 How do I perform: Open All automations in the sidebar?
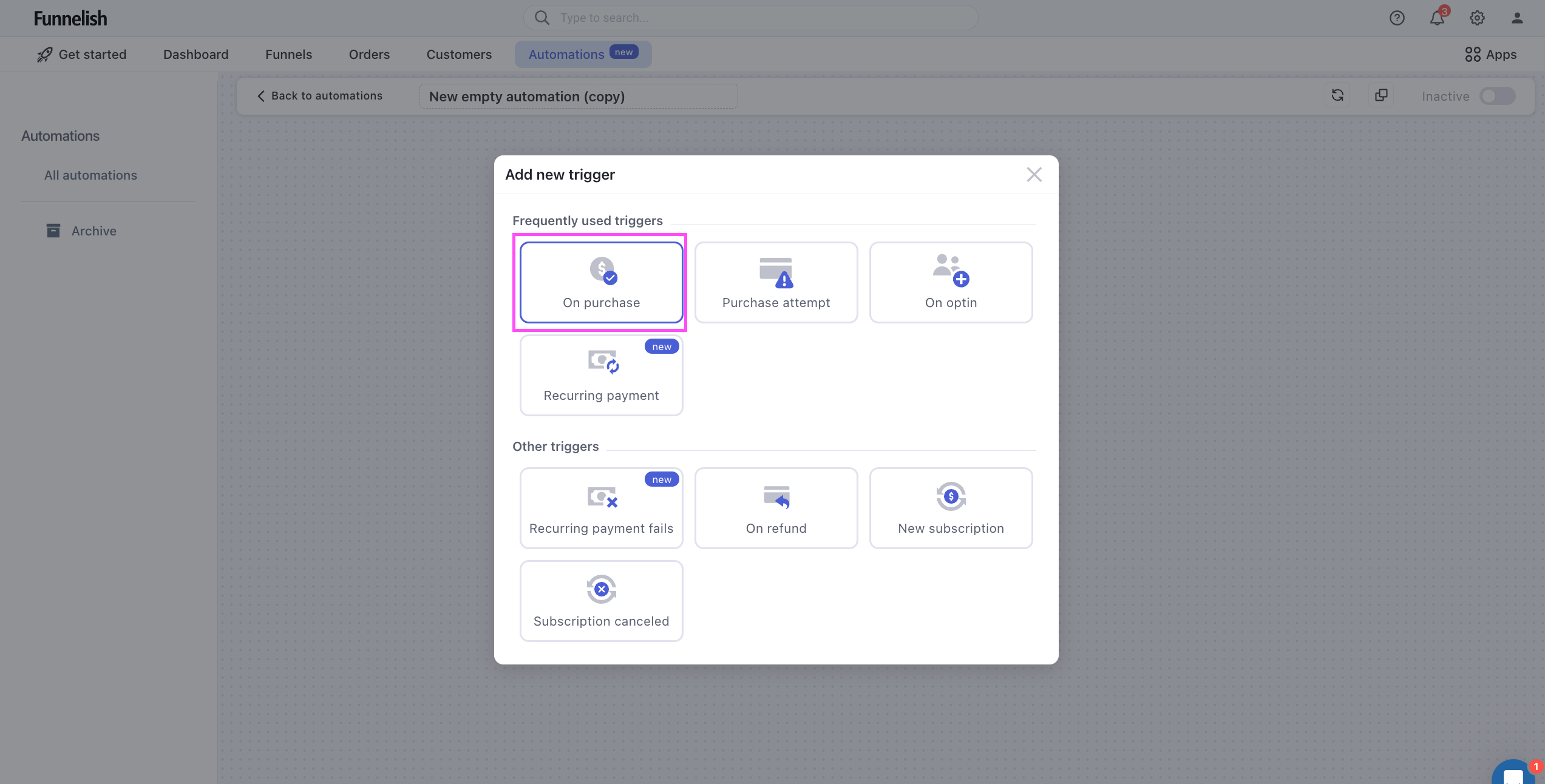[90, 175]
